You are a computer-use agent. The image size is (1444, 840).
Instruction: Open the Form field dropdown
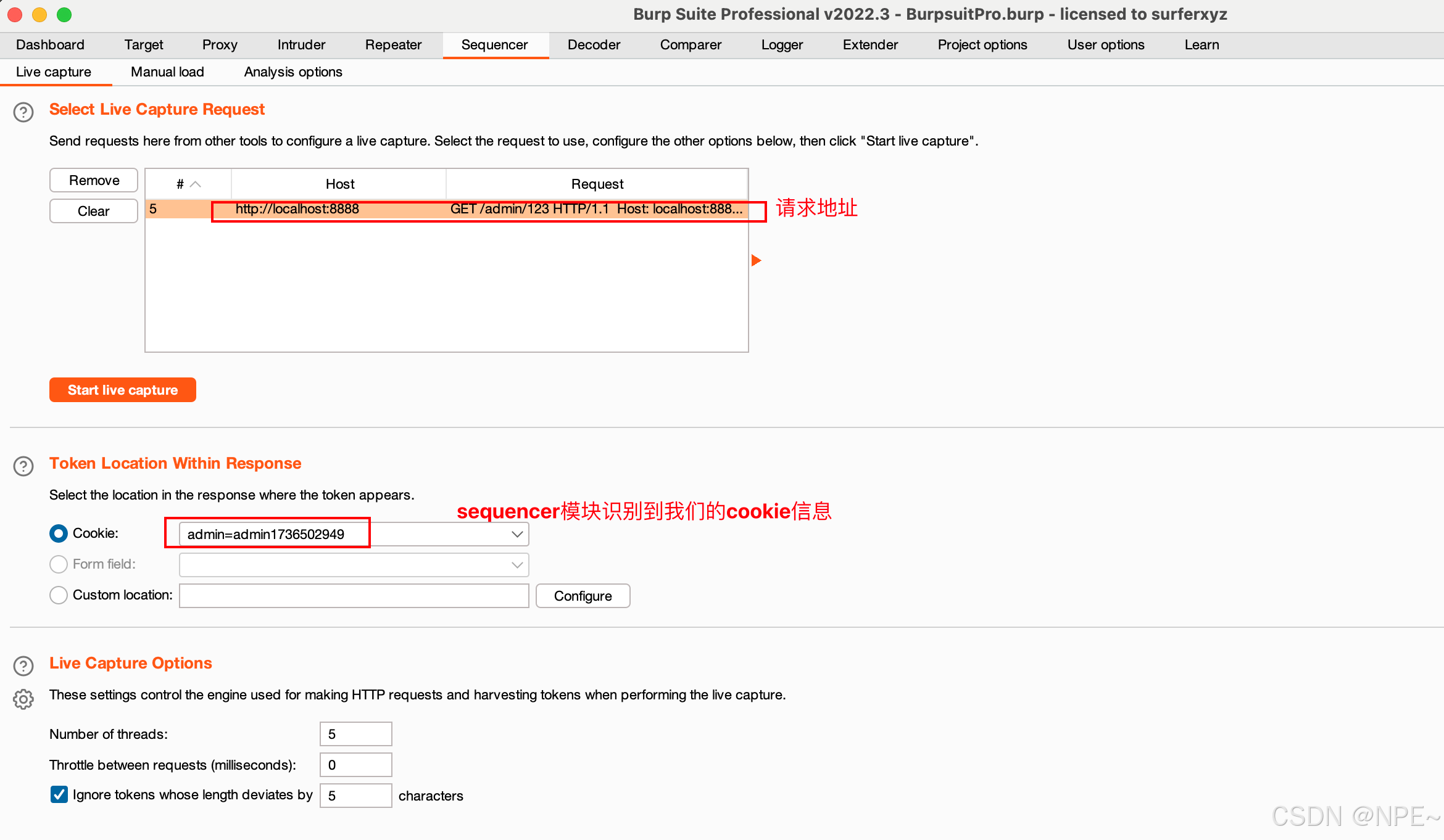(x=517, y=565)
